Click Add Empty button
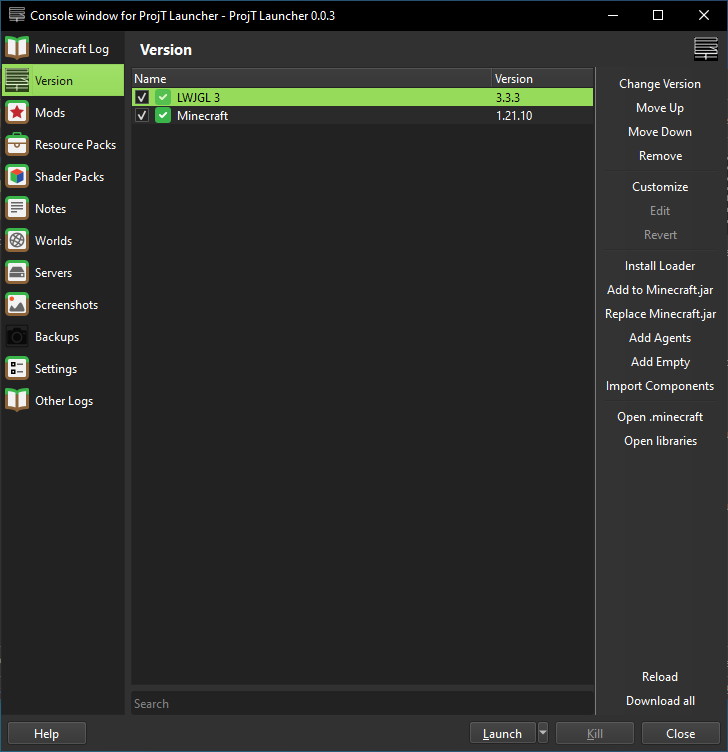 click(660, 362)
